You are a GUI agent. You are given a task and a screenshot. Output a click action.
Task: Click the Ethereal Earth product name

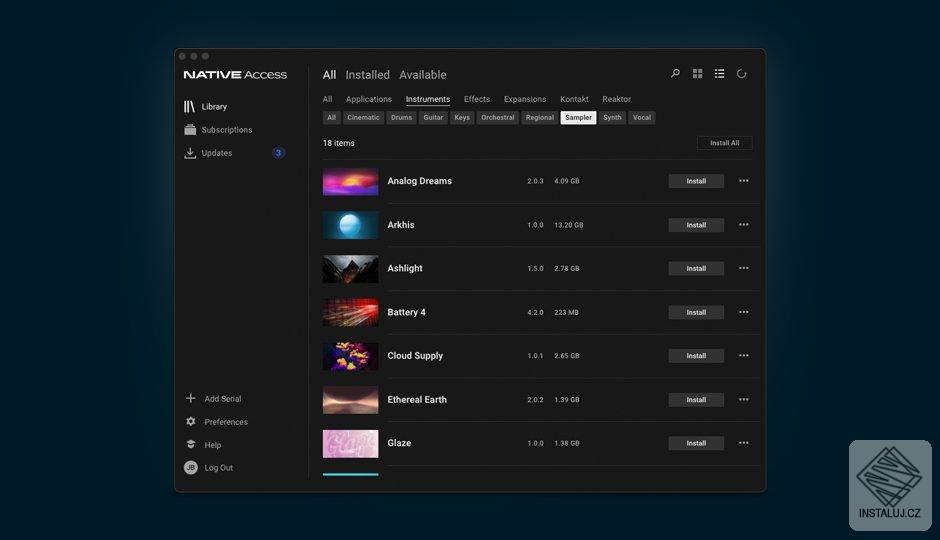click(x=417, y=400)
